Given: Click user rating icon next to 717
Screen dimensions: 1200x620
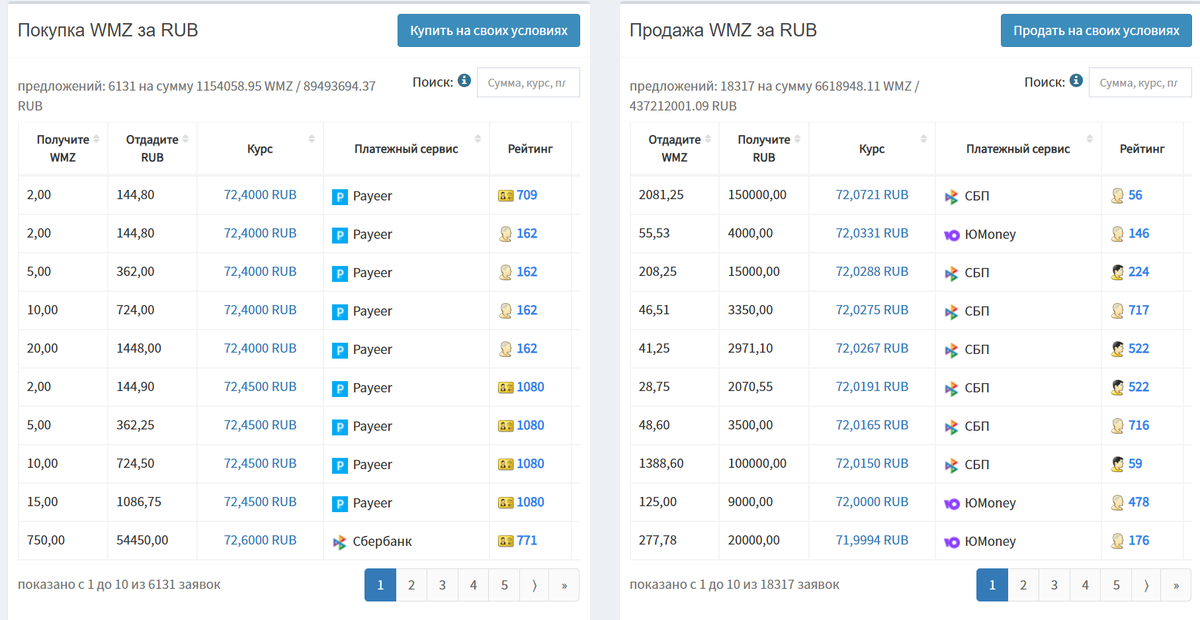Looking at the screenshot, I should pyautogui.click(x=1118, y=311).
